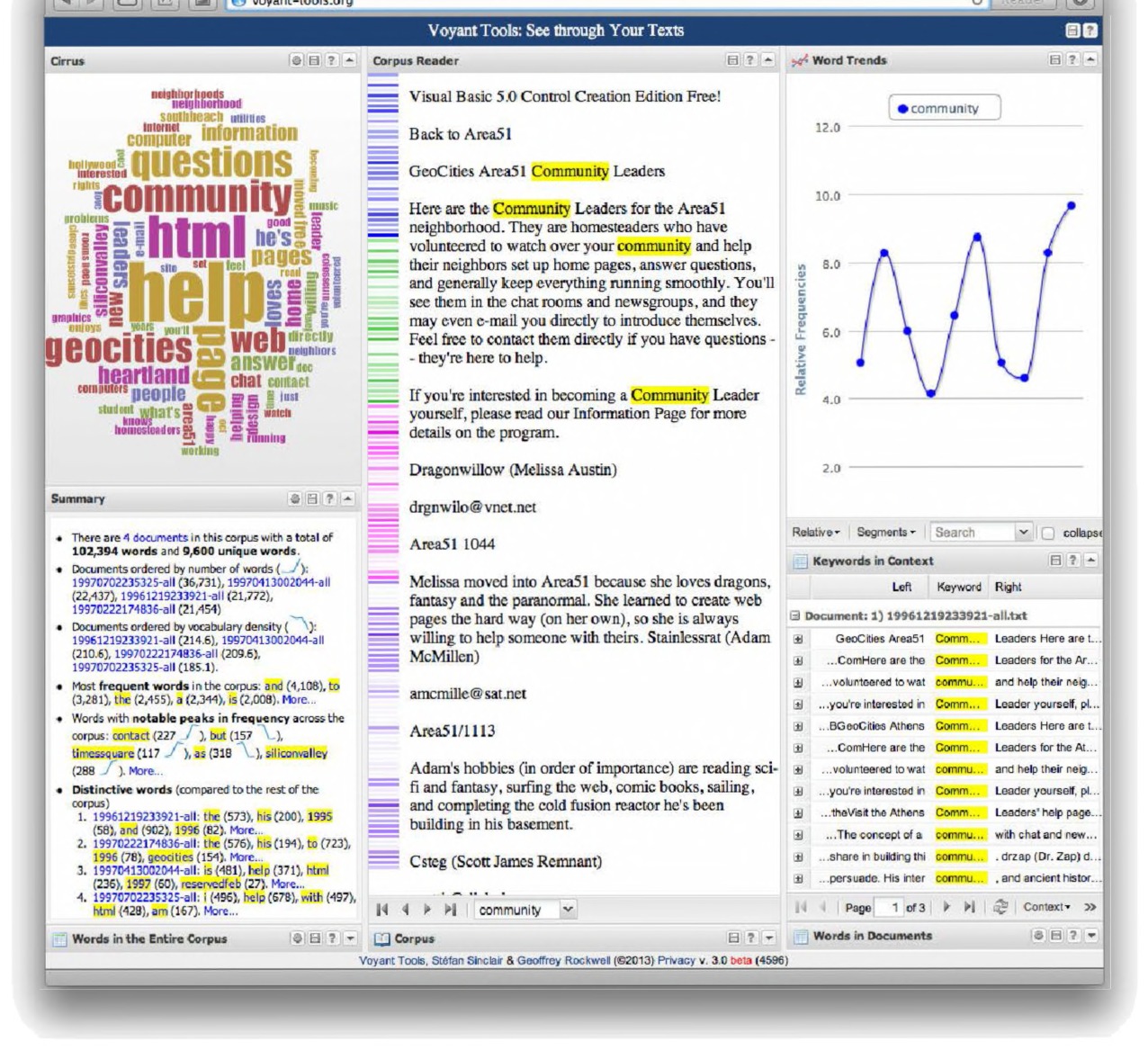Screen dimensions: 1148x1050
Task: Click the word 'geocities' in the Cirrus cloud
Action: click(119, 349)
